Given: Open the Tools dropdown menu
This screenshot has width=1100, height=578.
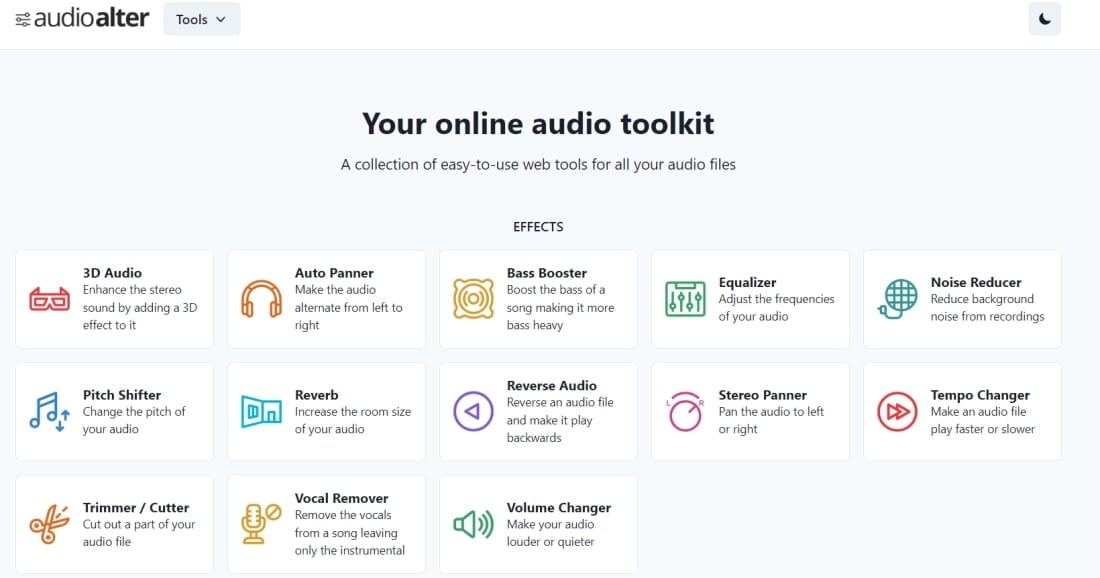Looking at the screenshot, I should click(x=201, y=19).
